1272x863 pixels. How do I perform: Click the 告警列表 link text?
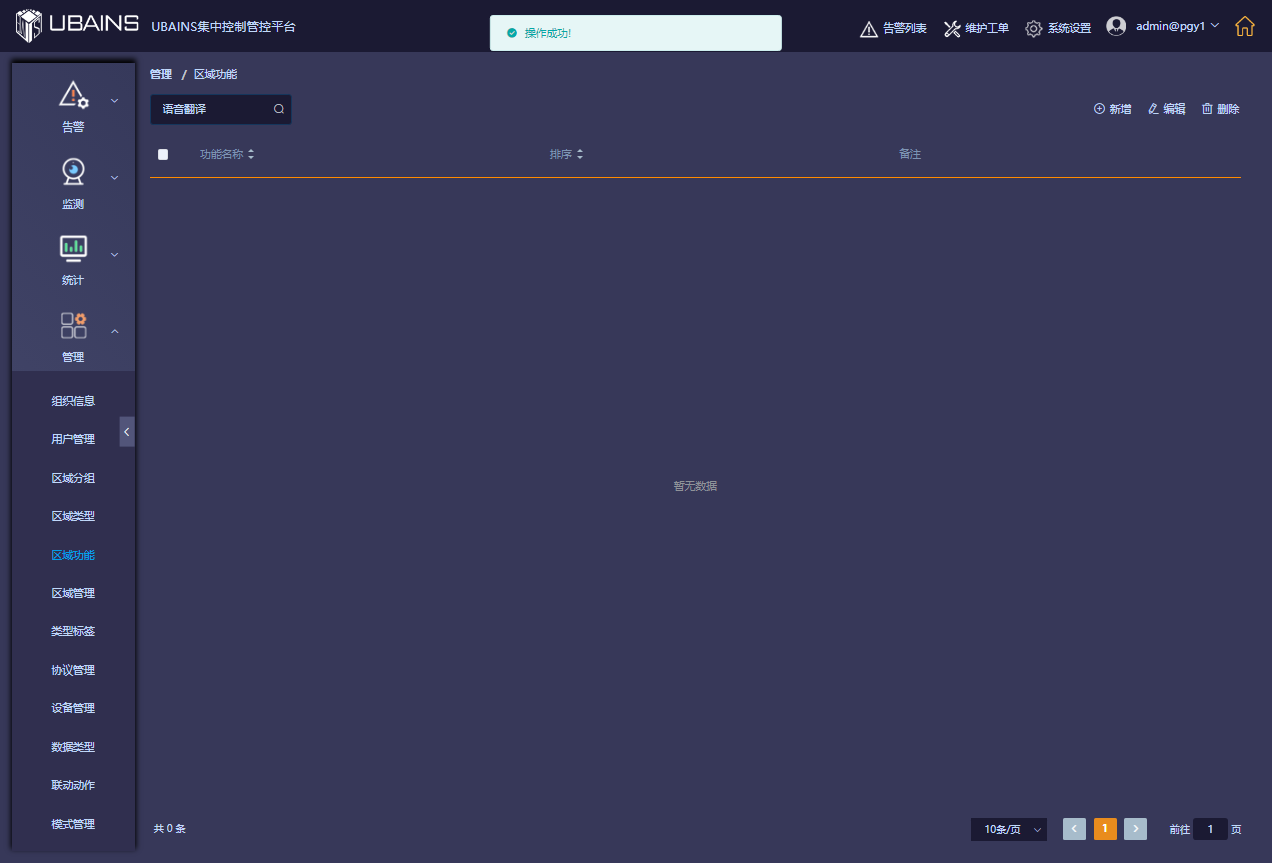(x=905, y=29)
